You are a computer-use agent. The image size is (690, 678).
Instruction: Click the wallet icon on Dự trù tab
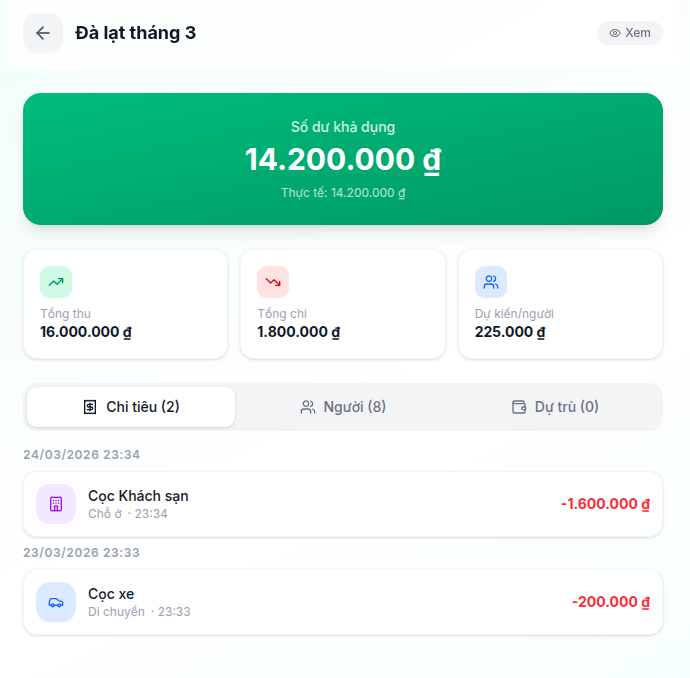pyautogui.click(x=519, y=407)
